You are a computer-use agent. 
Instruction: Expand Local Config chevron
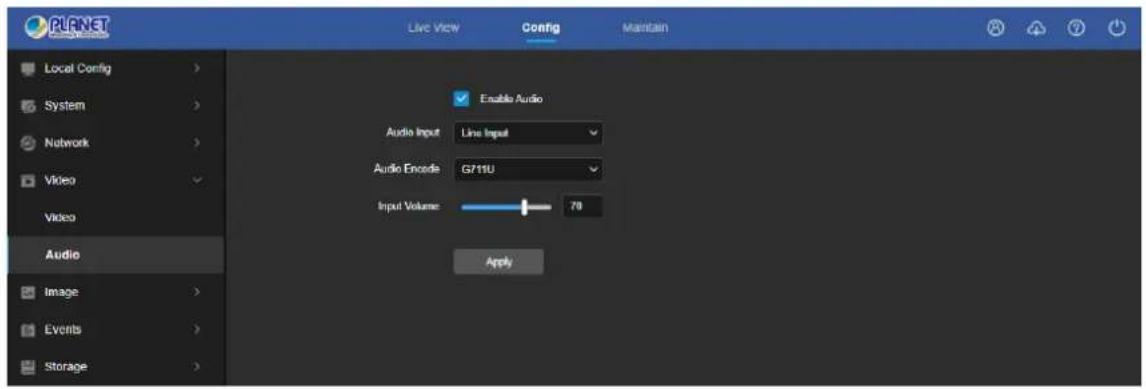coord(197,69)
